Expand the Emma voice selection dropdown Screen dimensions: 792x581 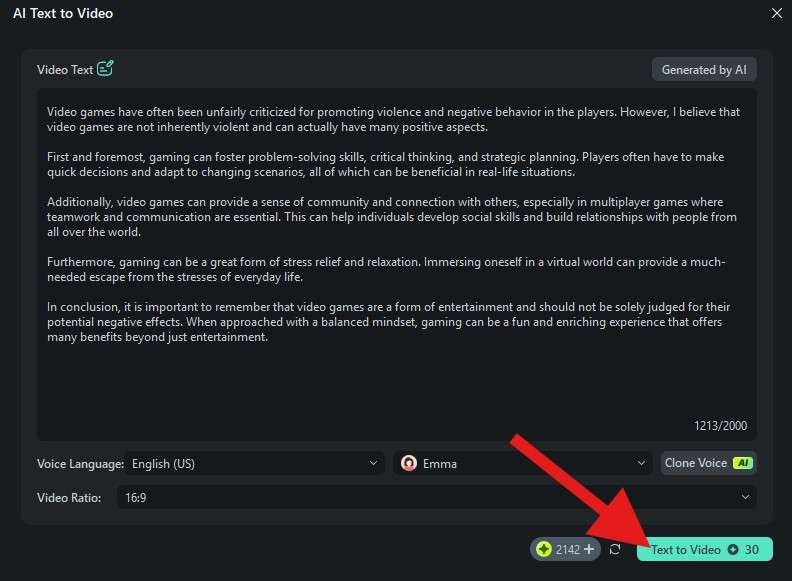[x=642, y=464]
